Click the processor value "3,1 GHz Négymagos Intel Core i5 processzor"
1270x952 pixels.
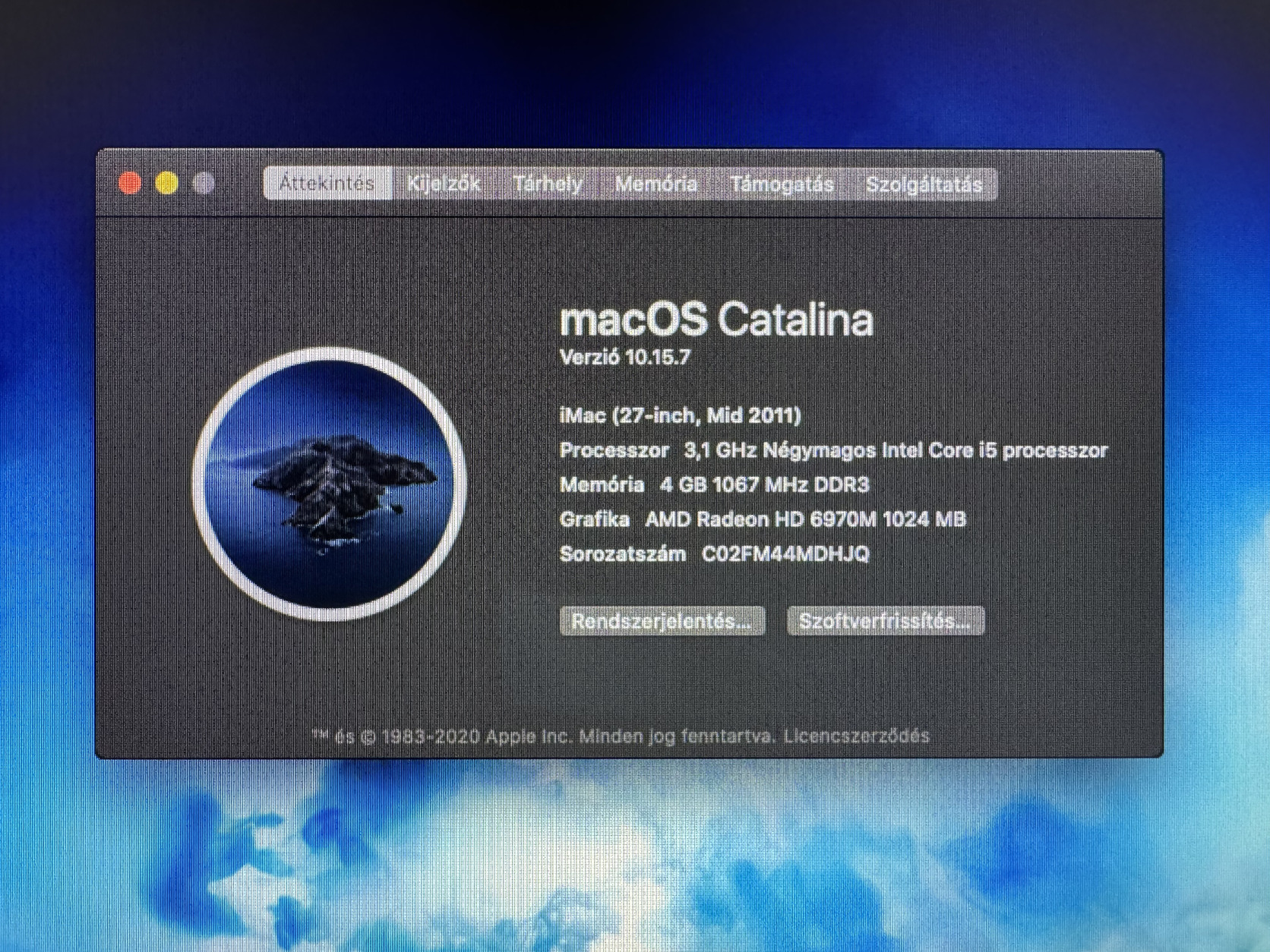point(896,451)
